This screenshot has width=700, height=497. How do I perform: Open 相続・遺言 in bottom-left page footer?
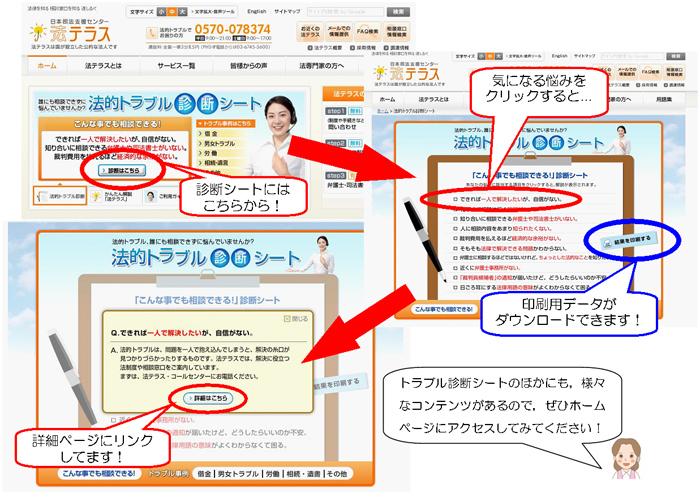304,474
